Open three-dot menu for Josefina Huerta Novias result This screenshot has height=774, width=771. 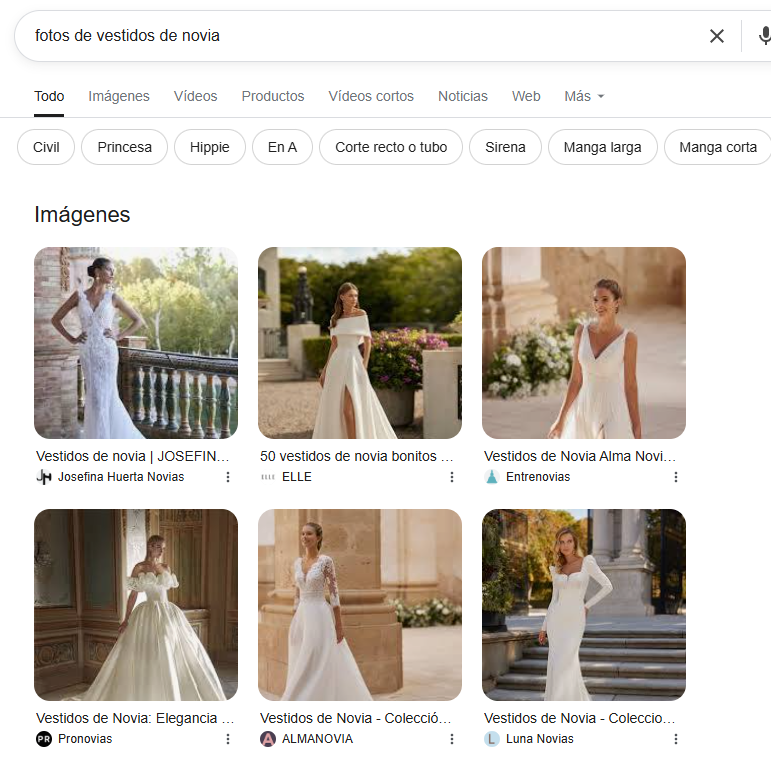point(228,477)
